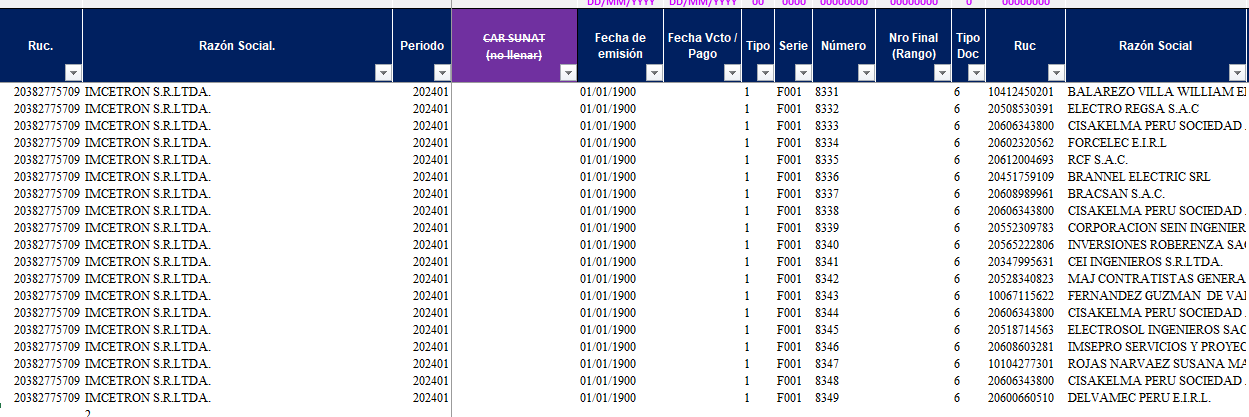Select cell with número 8332

click(843, 108)
